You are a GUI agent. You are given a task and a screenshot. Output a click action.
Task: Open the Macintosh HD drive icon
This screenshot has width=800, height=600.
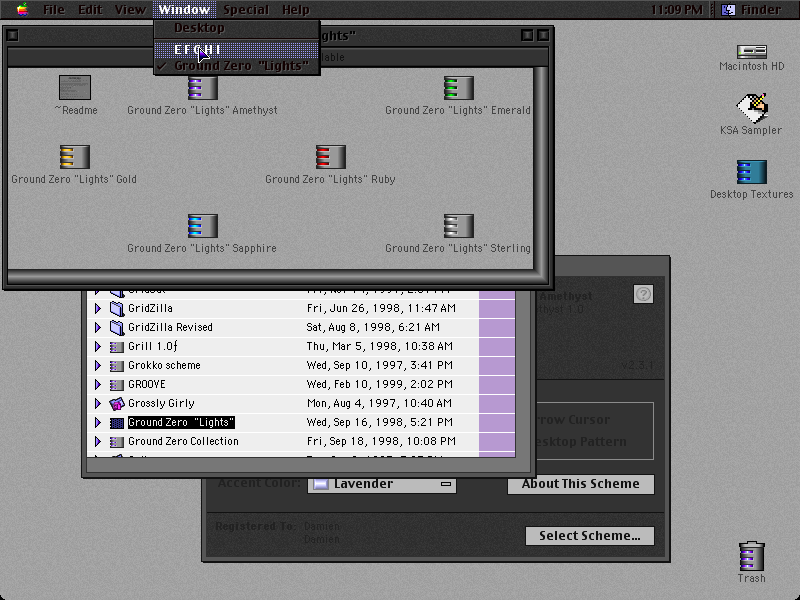[x=752, y=51]
